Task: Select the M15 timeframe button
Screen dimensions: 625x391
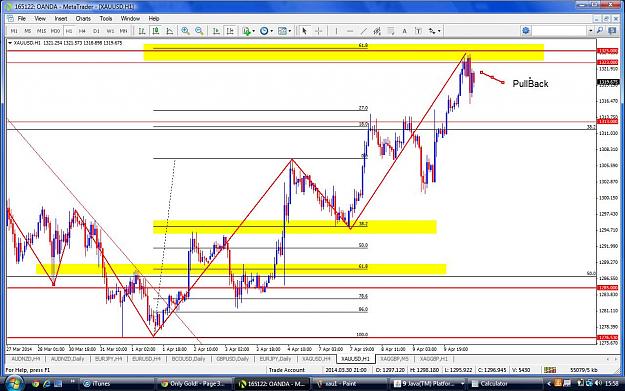Action: click(41, 31)
